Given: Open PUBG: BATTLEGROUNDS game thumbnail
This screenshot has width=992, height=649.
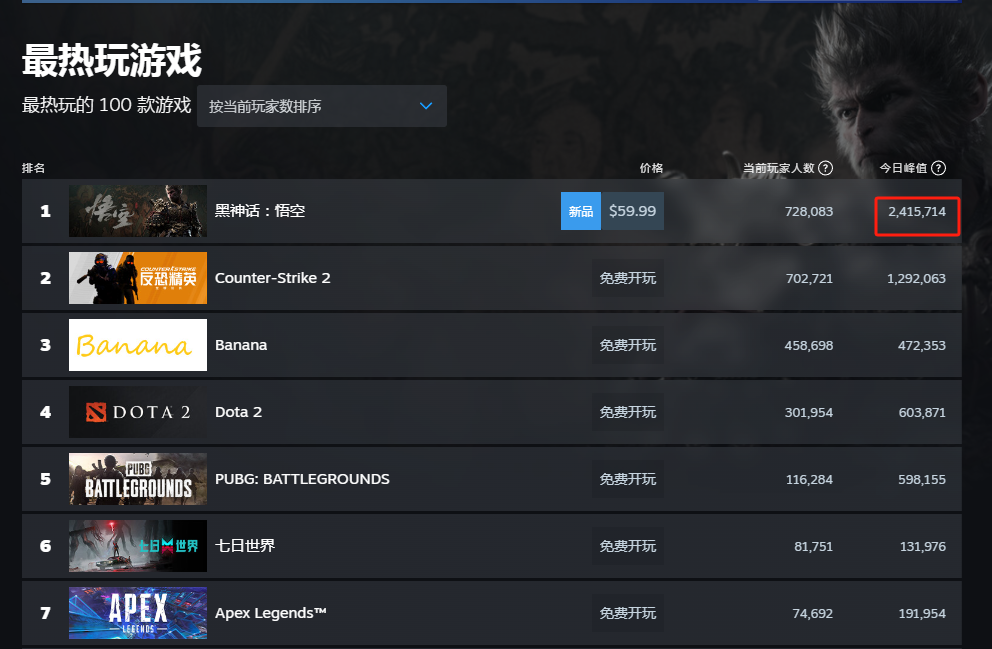Looking at the screenshot, I should (x=138, y=479).
